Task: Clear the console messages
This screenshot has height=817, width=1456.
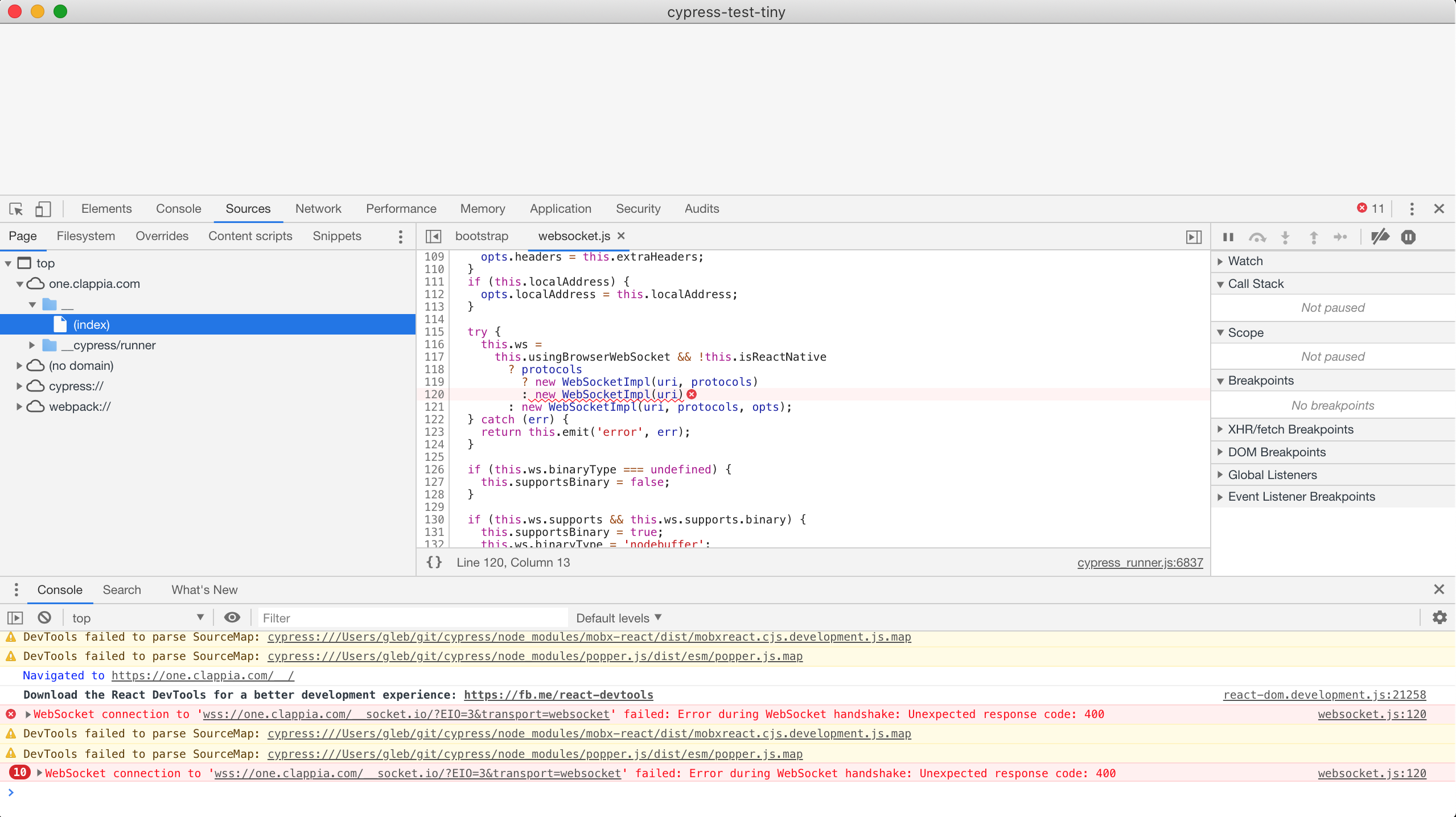Action: pyautogui.click(x=44, y=617)
